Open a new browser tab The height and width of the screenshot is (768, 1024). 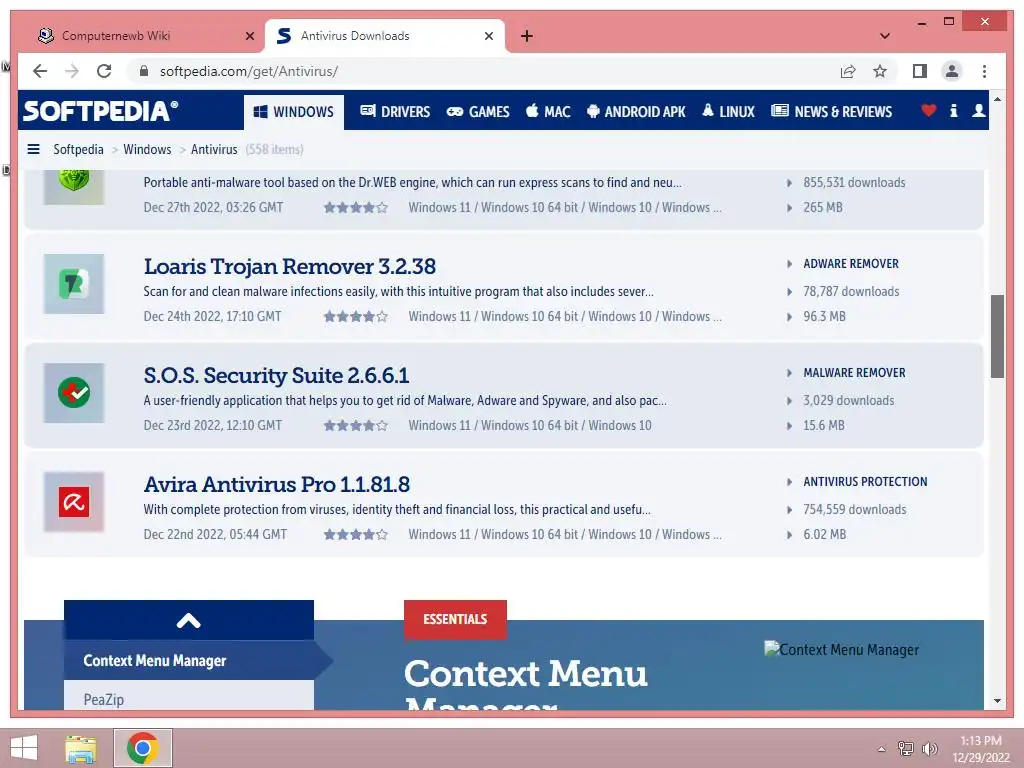[526, 37]
